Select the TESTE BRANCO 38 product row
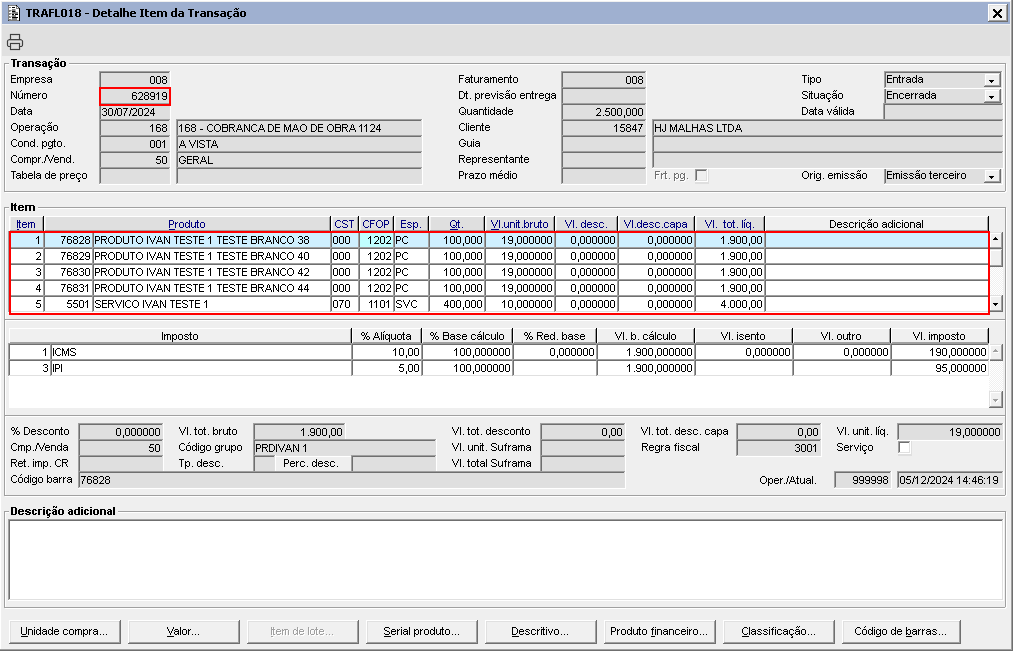 coord(499,240)
